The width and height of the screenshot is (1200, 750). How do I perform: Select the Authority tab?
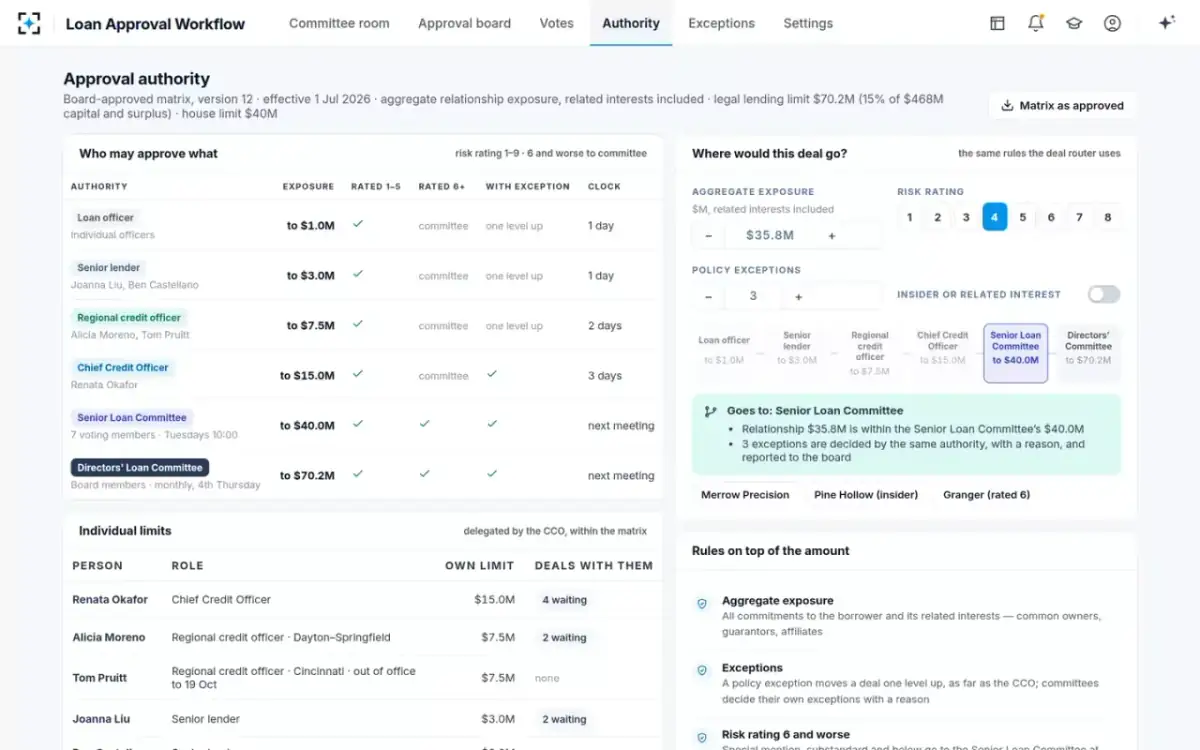631,23
